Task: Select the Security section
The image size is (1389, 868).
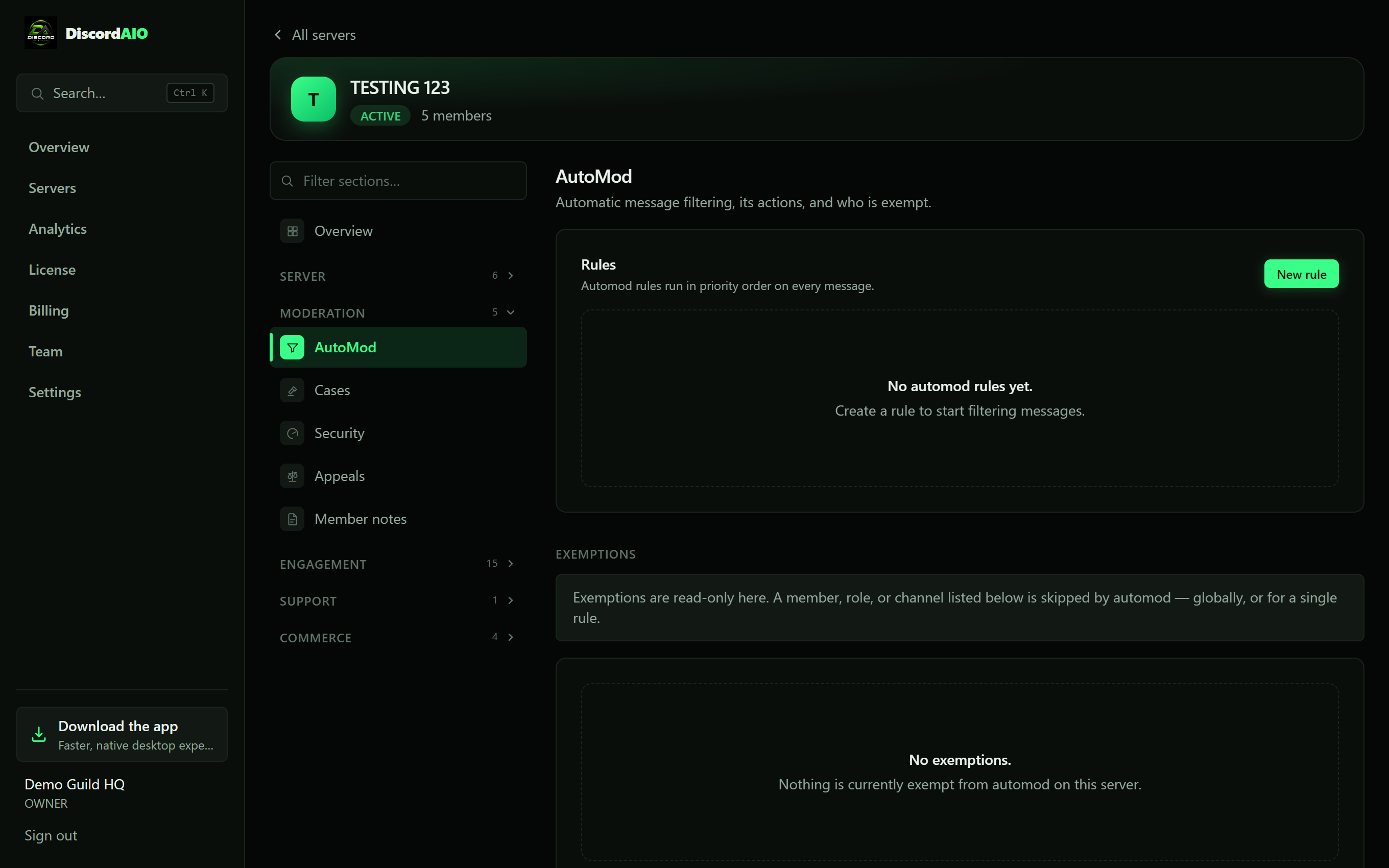Action: (x=398, y=433)
